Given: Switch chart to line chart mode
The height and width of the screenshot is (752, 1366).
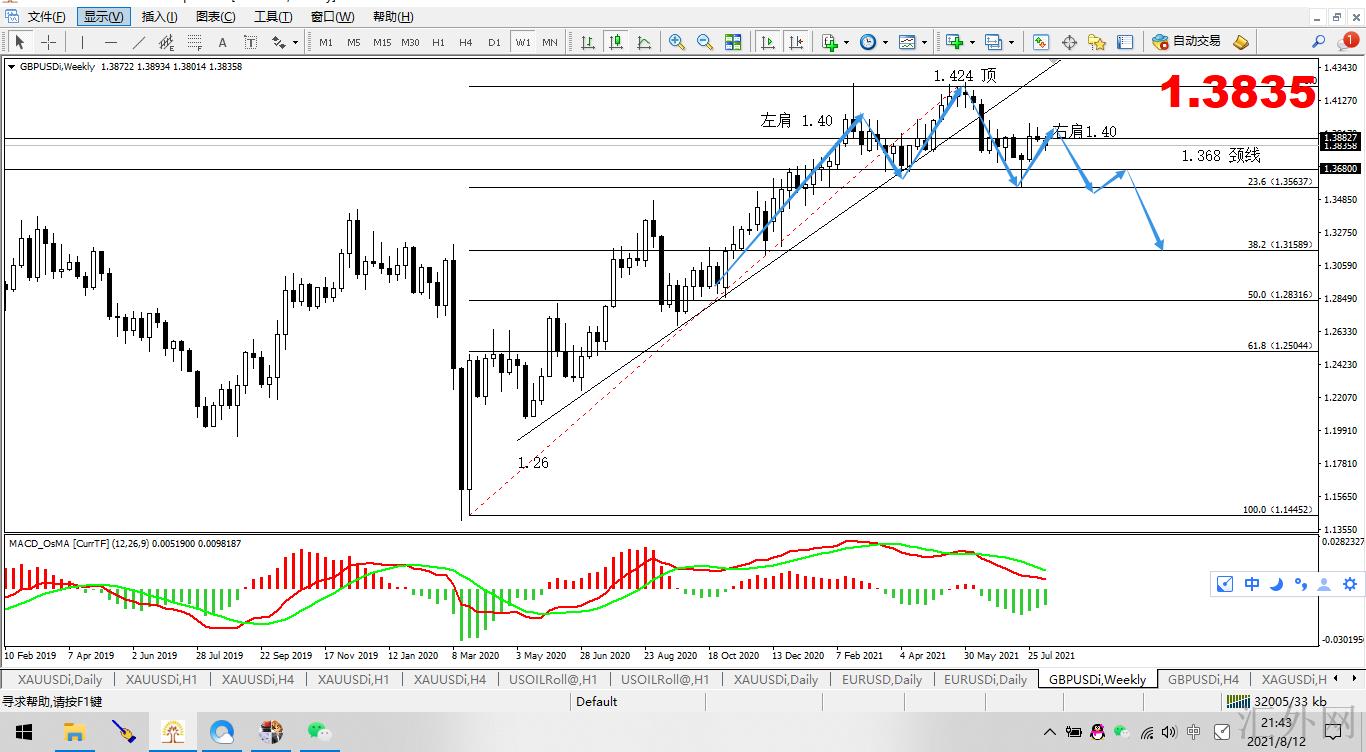Looking at the screenshot, I should (x=644, y=42).
